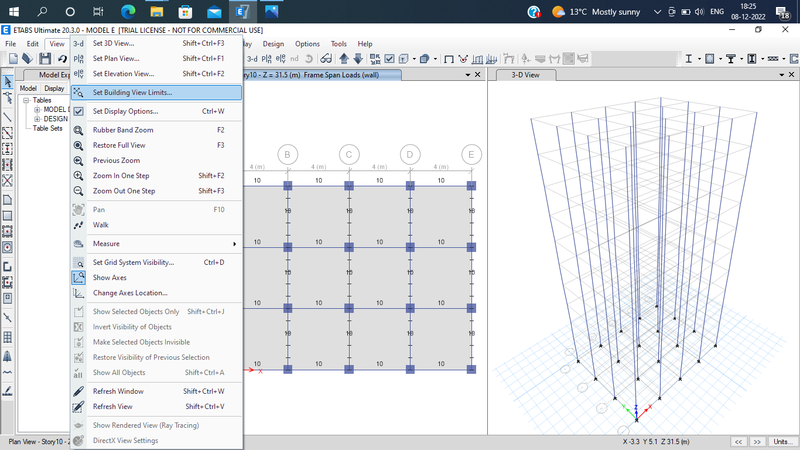Expand the MODEL tree node
The height and width of the screenshot is (450, 800).
coord(37,110)
